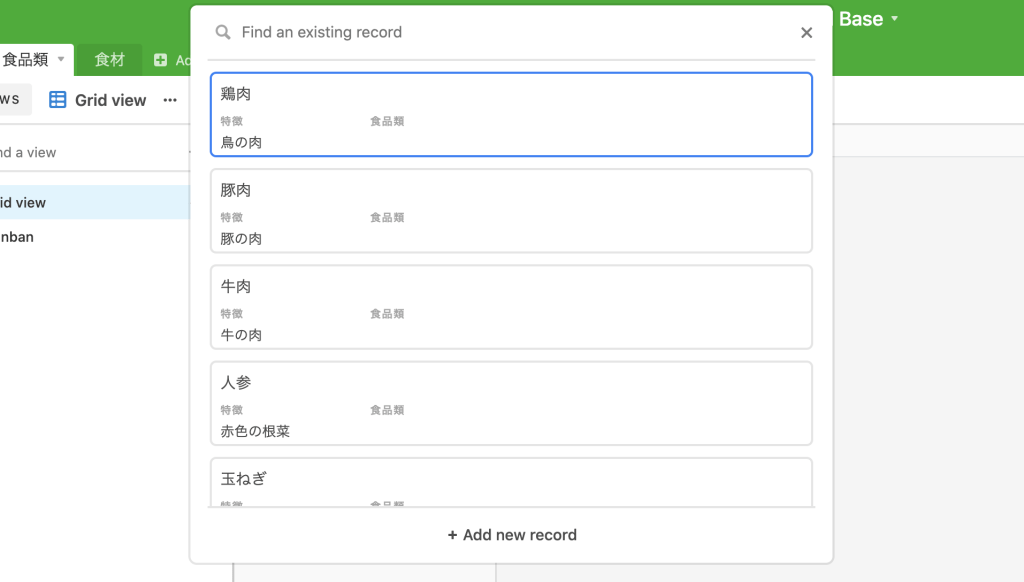
Task: Pick the 牛肉 record from the list
Action: pyautogui.click(x=511, y=307)
